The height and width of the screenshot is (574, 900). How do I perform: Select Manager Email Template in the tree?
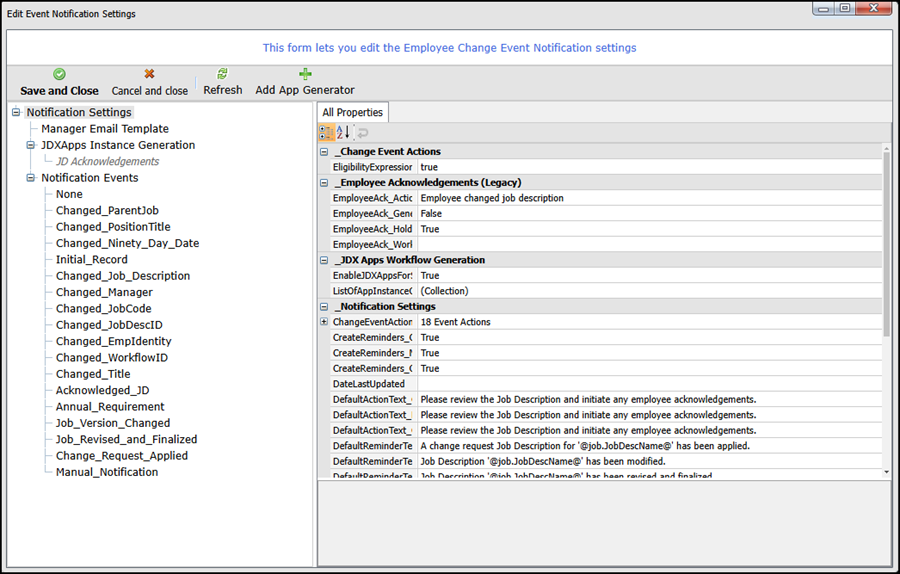(x=104, y=129)
